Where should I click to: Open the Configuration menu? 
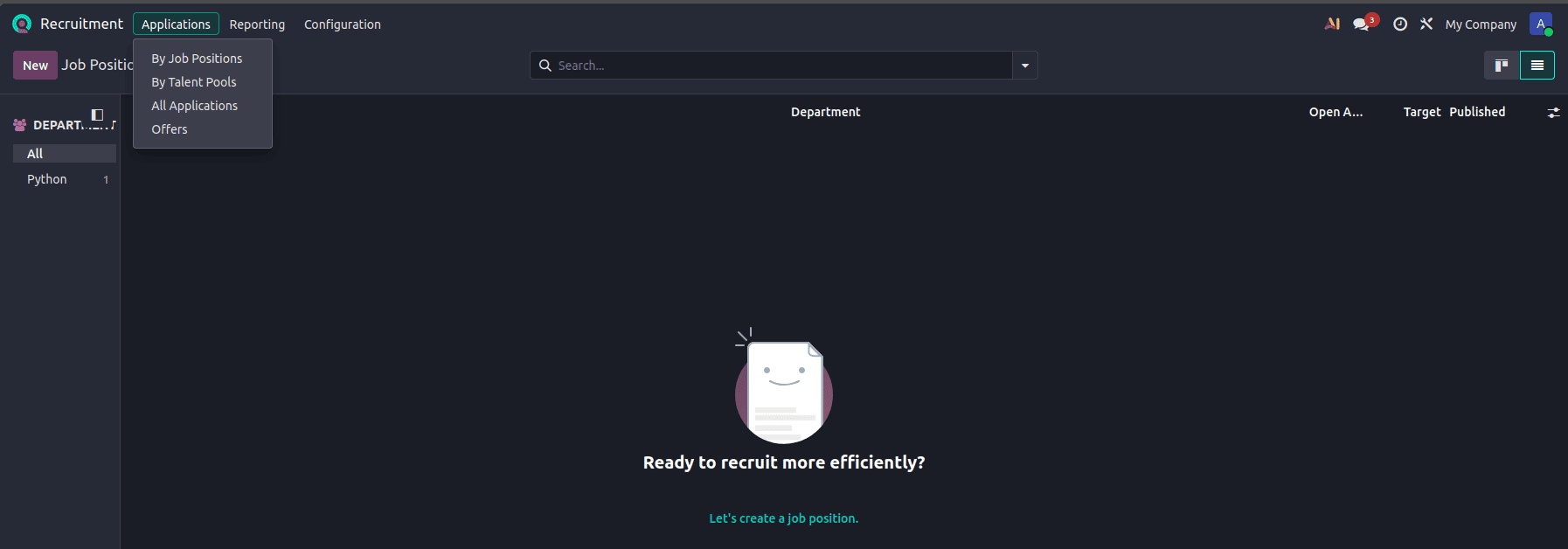pos(343,24)
